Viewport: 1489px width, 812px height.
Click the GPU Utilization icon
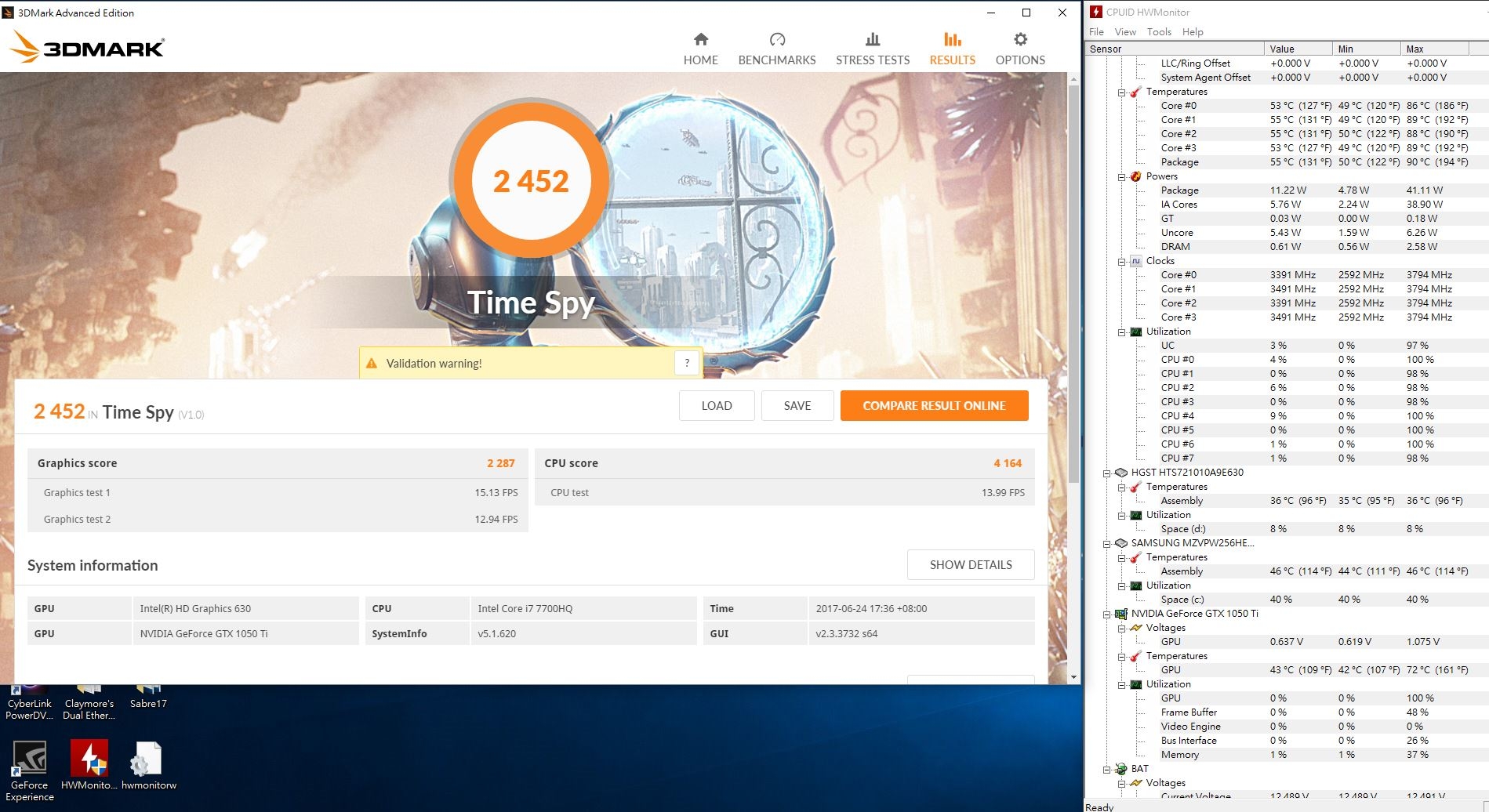click(x=1135, y=684)
